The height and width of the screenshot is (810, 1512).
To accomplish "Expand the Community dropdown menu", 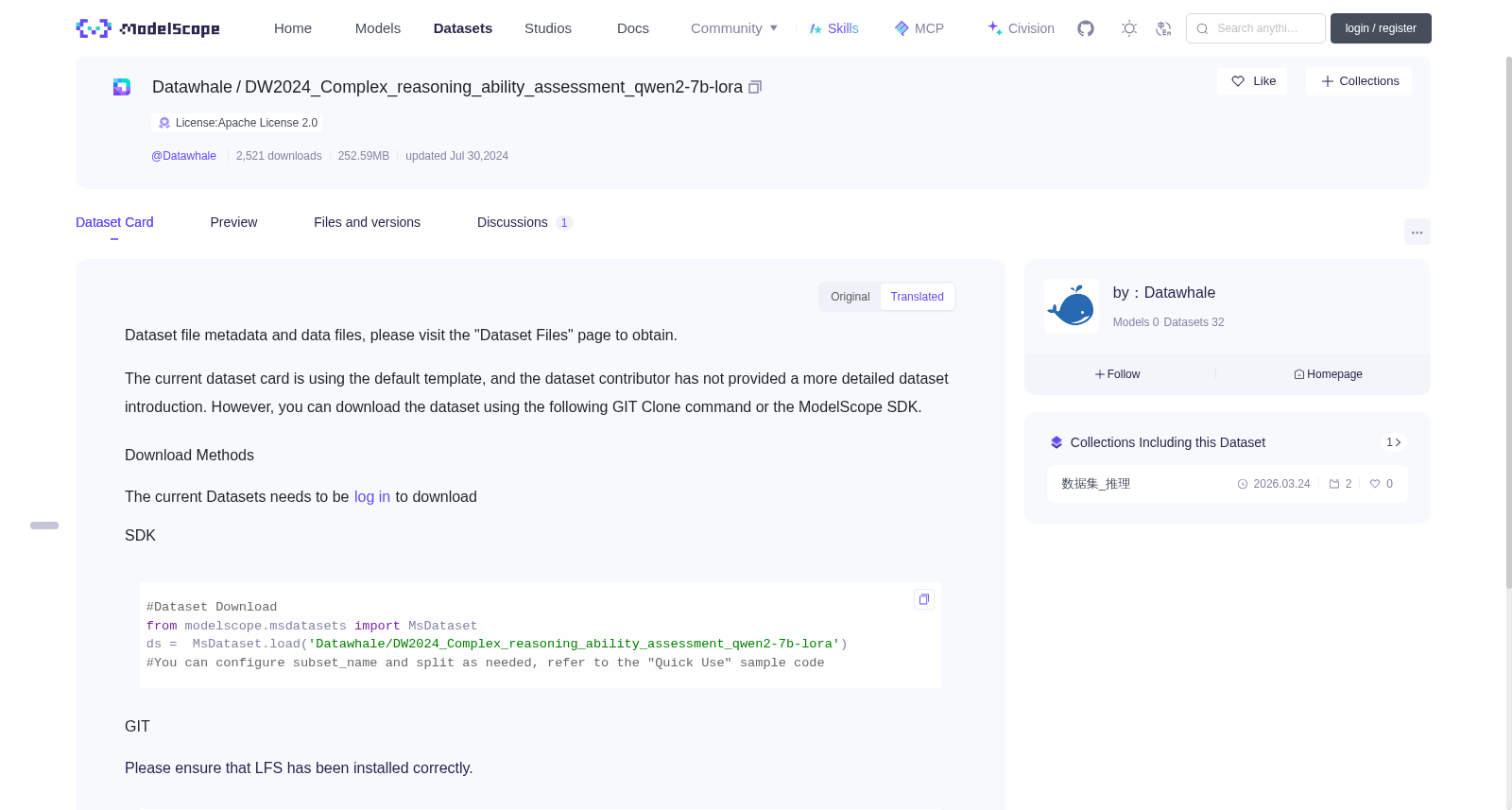I will 734,28.
